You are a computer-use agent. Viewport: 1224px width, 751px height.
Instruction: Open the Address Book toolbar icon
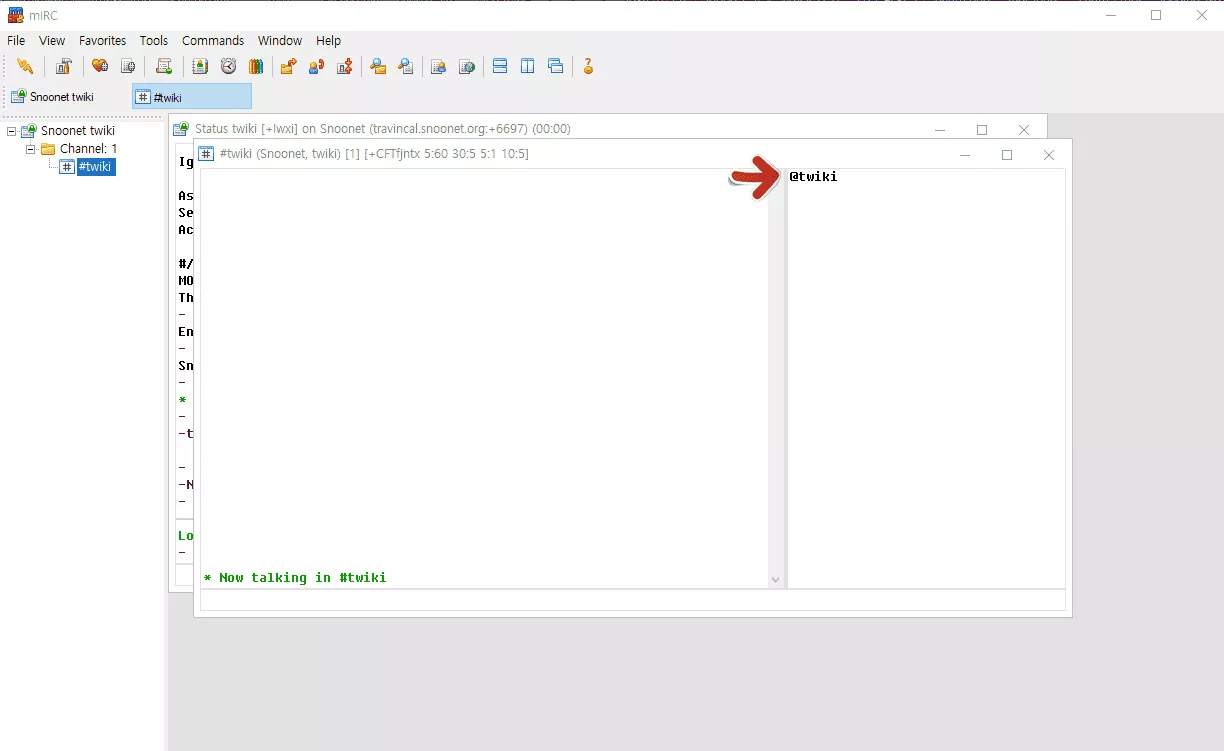point(200,67)
